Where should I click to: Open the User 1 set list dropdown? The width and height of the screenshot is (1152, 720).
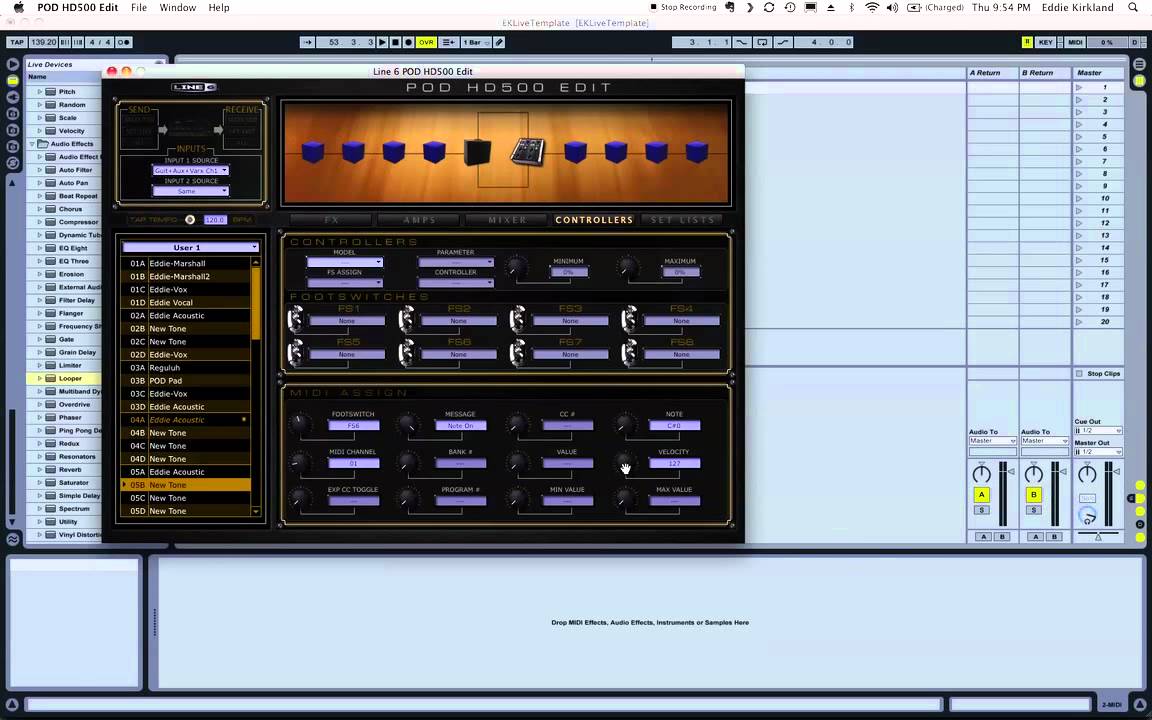coord(190,248)
